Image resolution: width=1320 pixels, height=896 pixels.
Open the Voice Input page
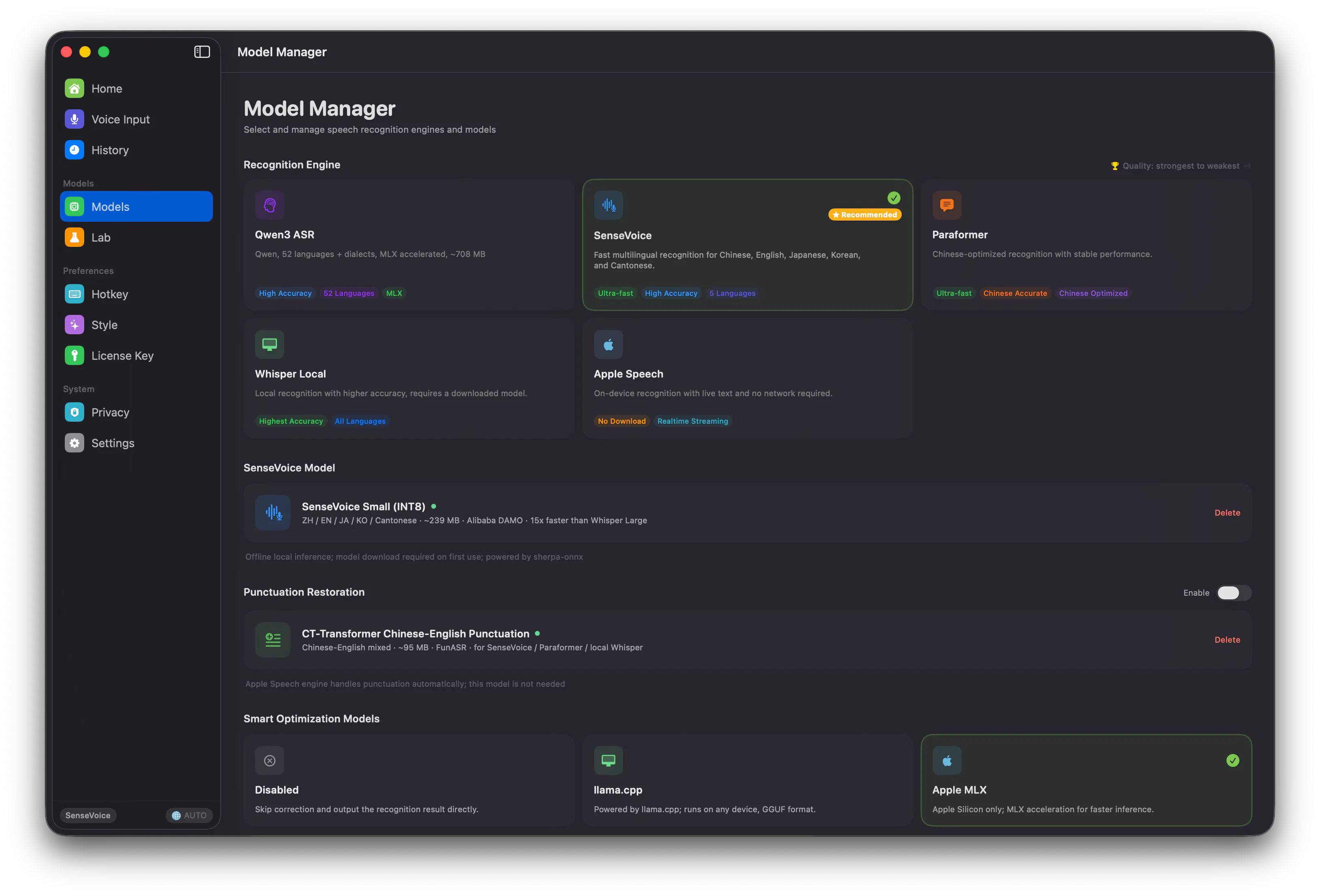[x=136, y=119]
